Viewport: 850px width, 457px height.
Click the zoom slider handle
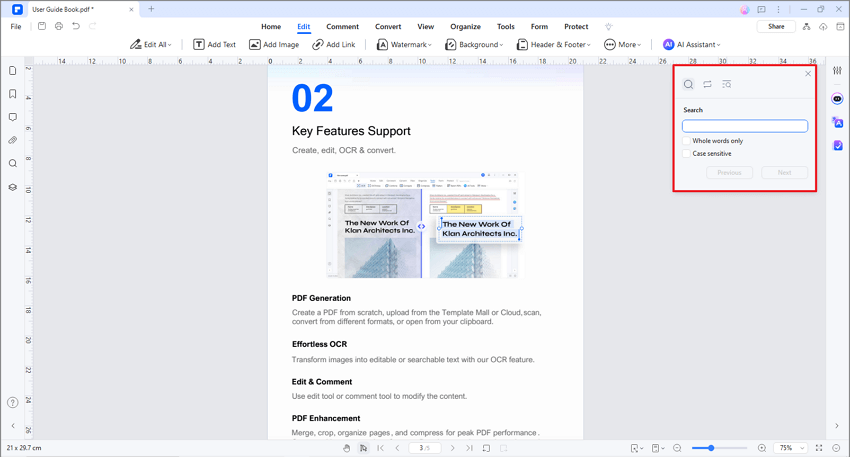(711, 448)
